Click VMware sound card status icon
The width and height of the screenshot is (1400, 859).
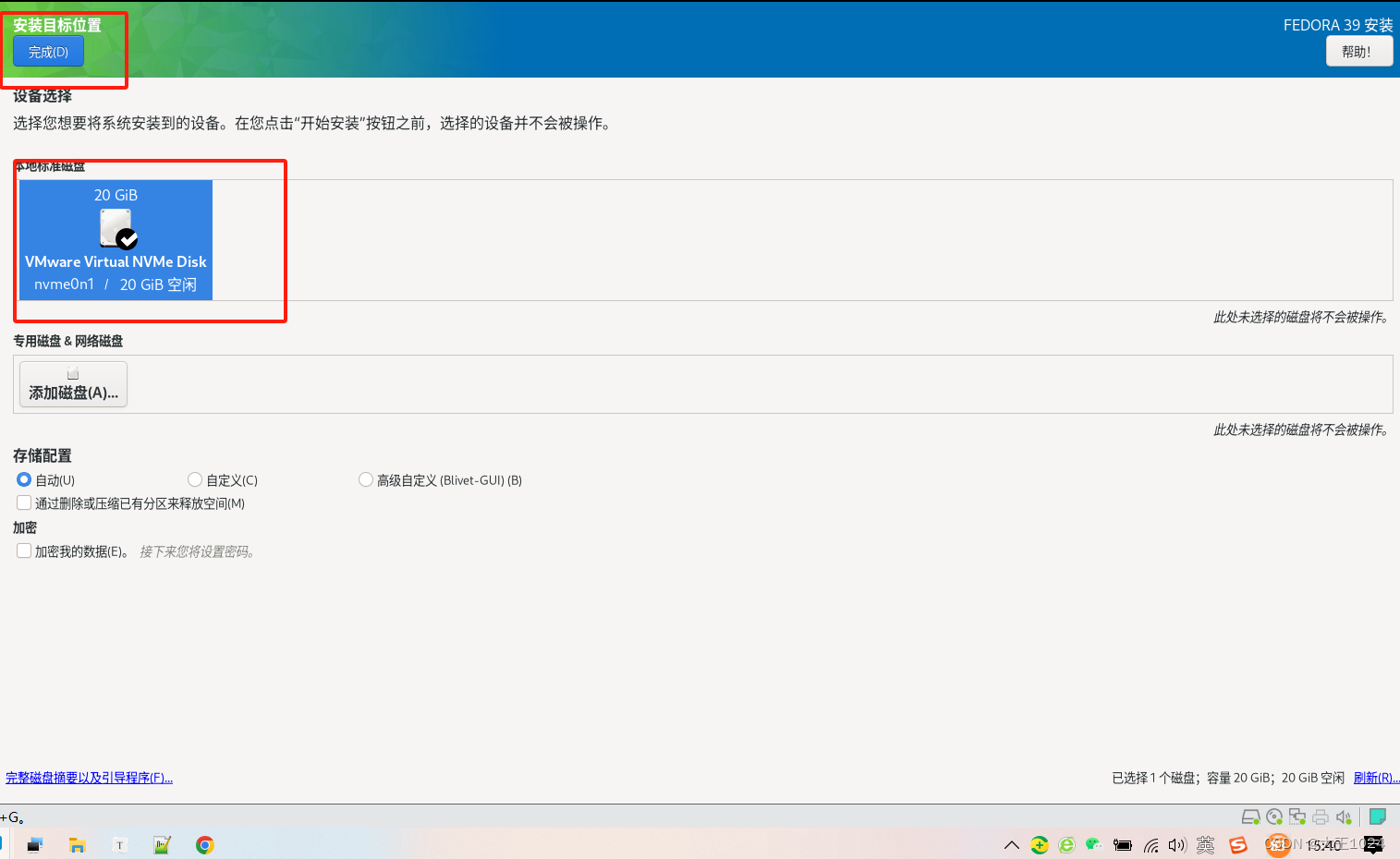click(x=1344, y=817)
